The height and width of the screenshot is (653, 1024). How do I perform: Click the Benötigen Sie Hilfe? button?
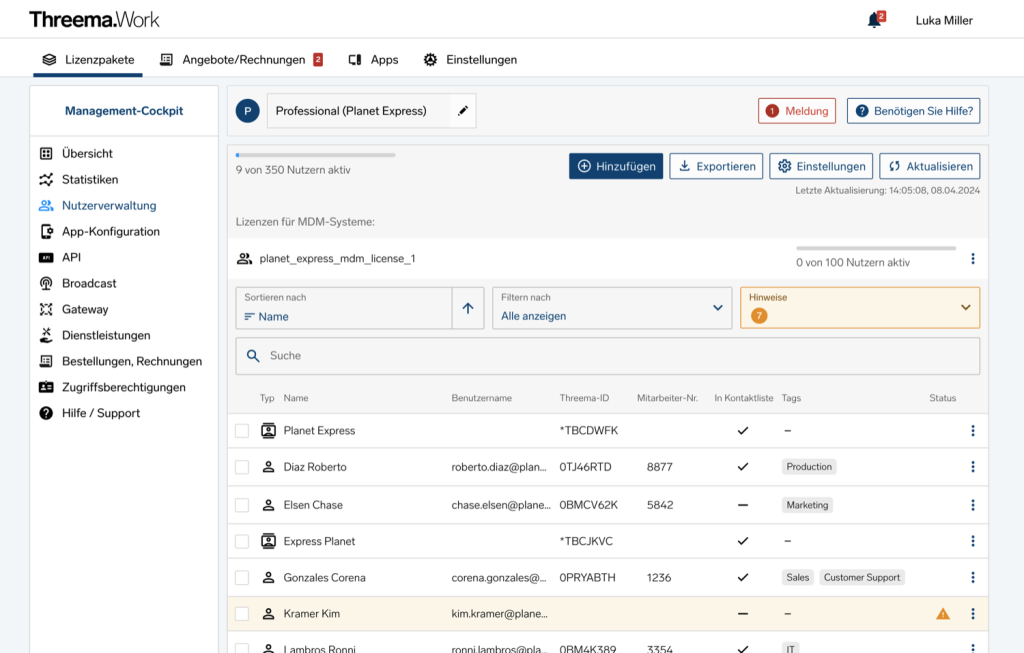(913, 111)
